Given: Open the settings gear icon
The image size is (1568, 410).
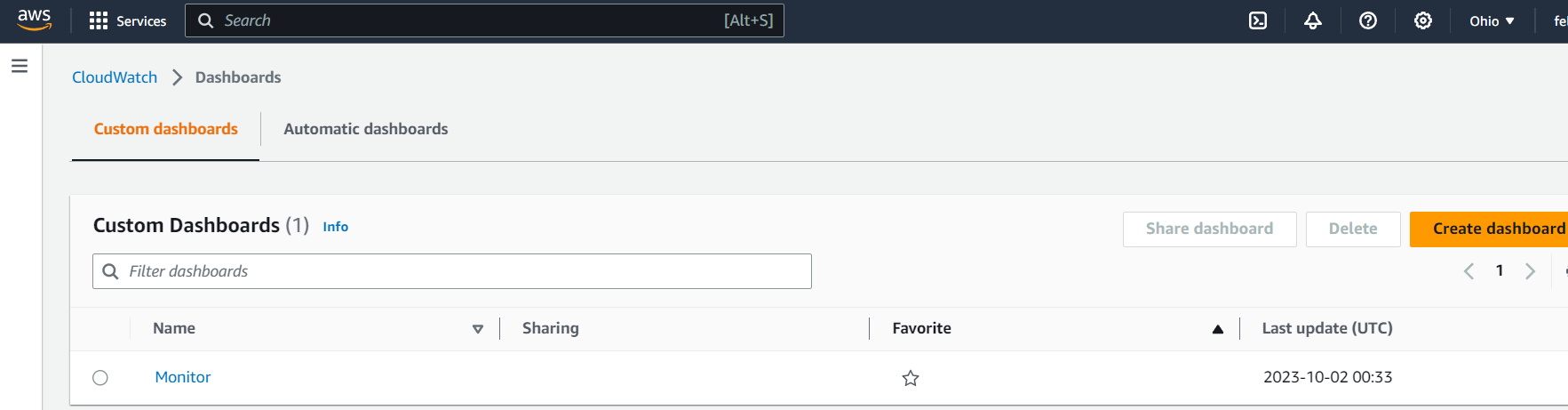Looking at the screenshot, I should [1423, 20].
